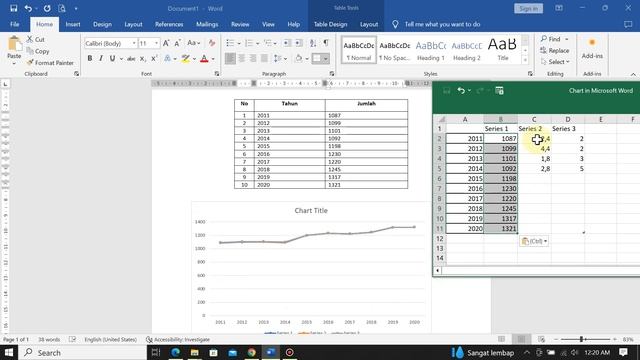Click Copy in Clipboard group

[38, 51]
